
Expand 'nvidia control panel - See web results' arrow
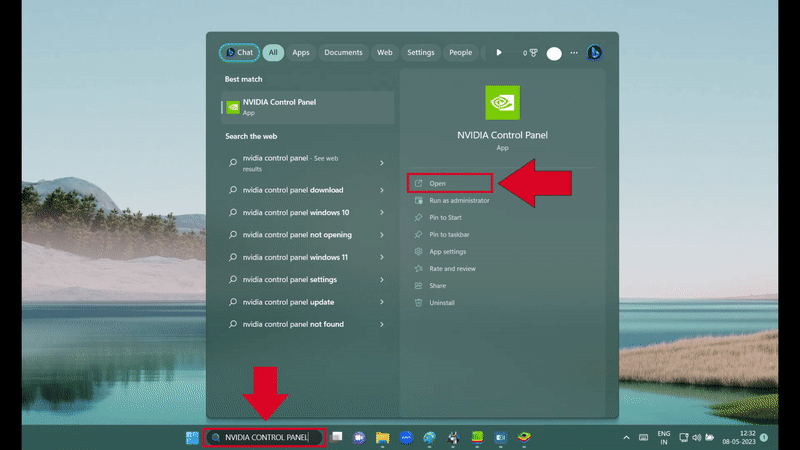pos(382,163)
